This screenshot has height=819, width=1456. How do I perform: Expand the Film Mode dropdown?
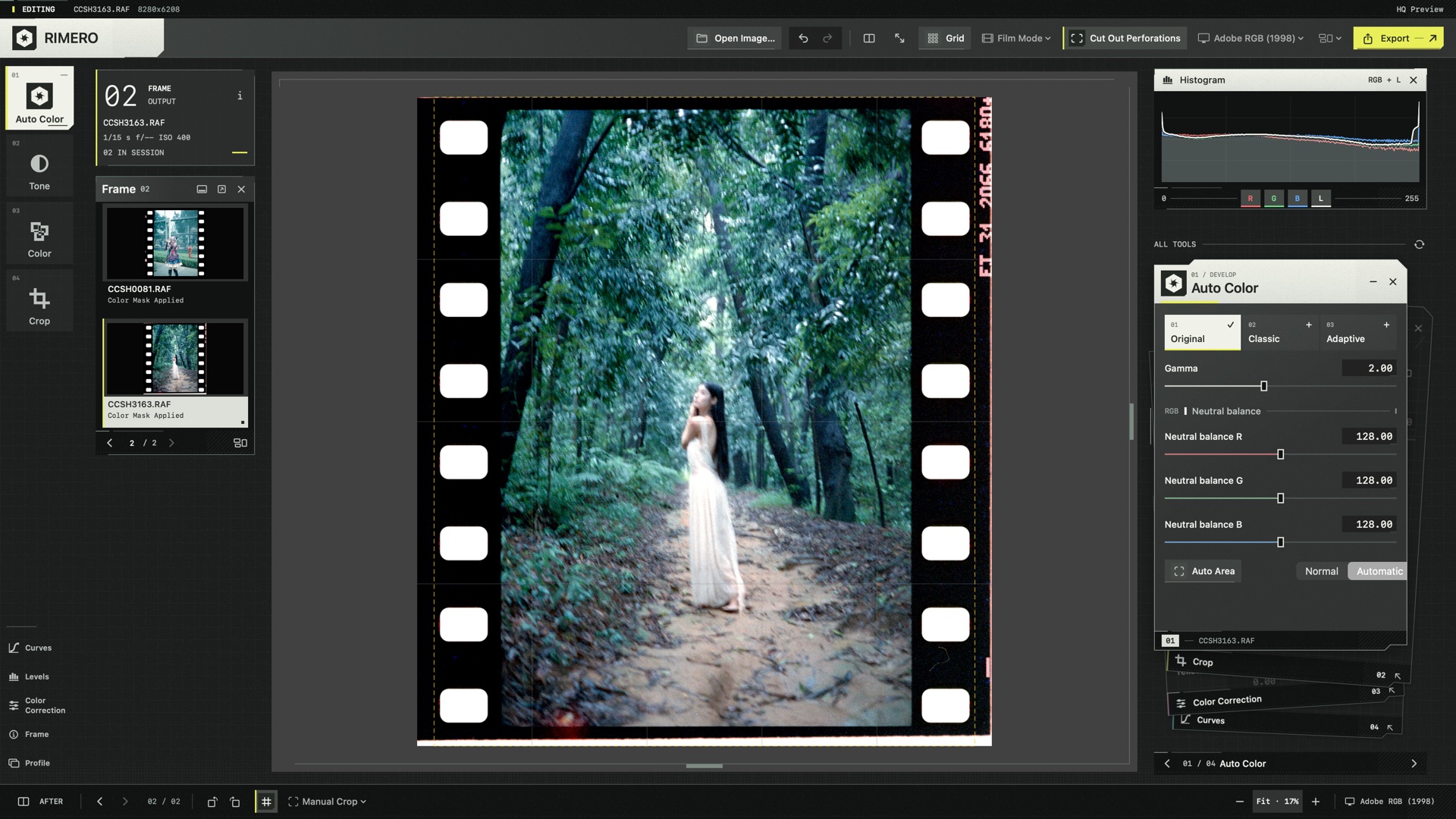(x=1016, y=38)
